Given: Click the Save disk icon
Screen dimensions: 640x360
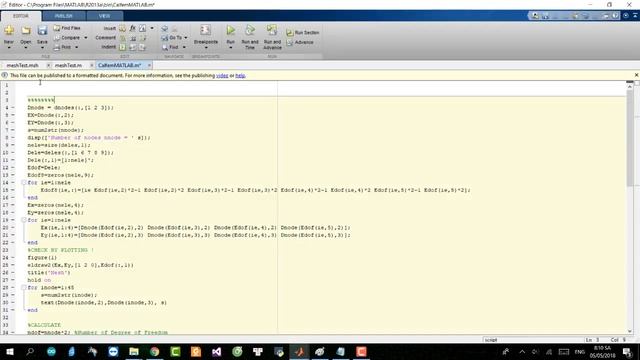Looking at the screenshot, I should pyautogui.click(x=42, y=30).
